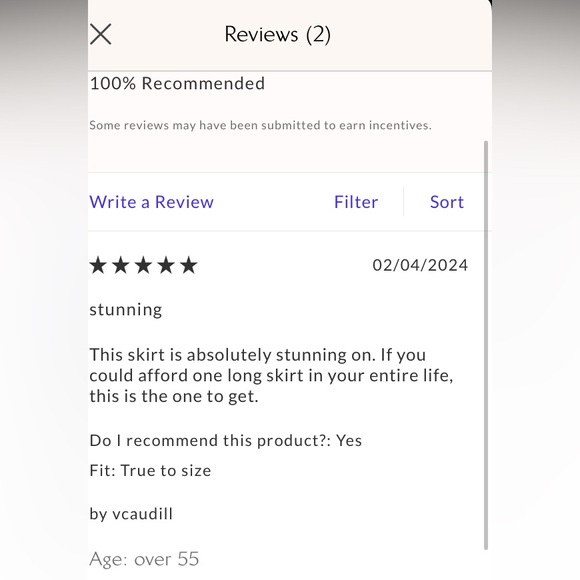The height and width of the screenshot is (580, 580).
Task: Click the second star of the rating
Action: 121,265
